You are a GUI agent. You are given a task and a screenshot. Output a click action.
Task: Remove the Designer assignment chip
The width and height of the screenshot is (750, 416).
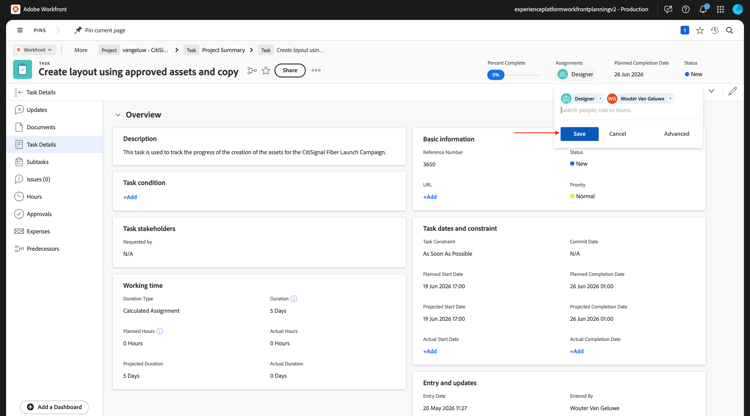pos(601,99)
